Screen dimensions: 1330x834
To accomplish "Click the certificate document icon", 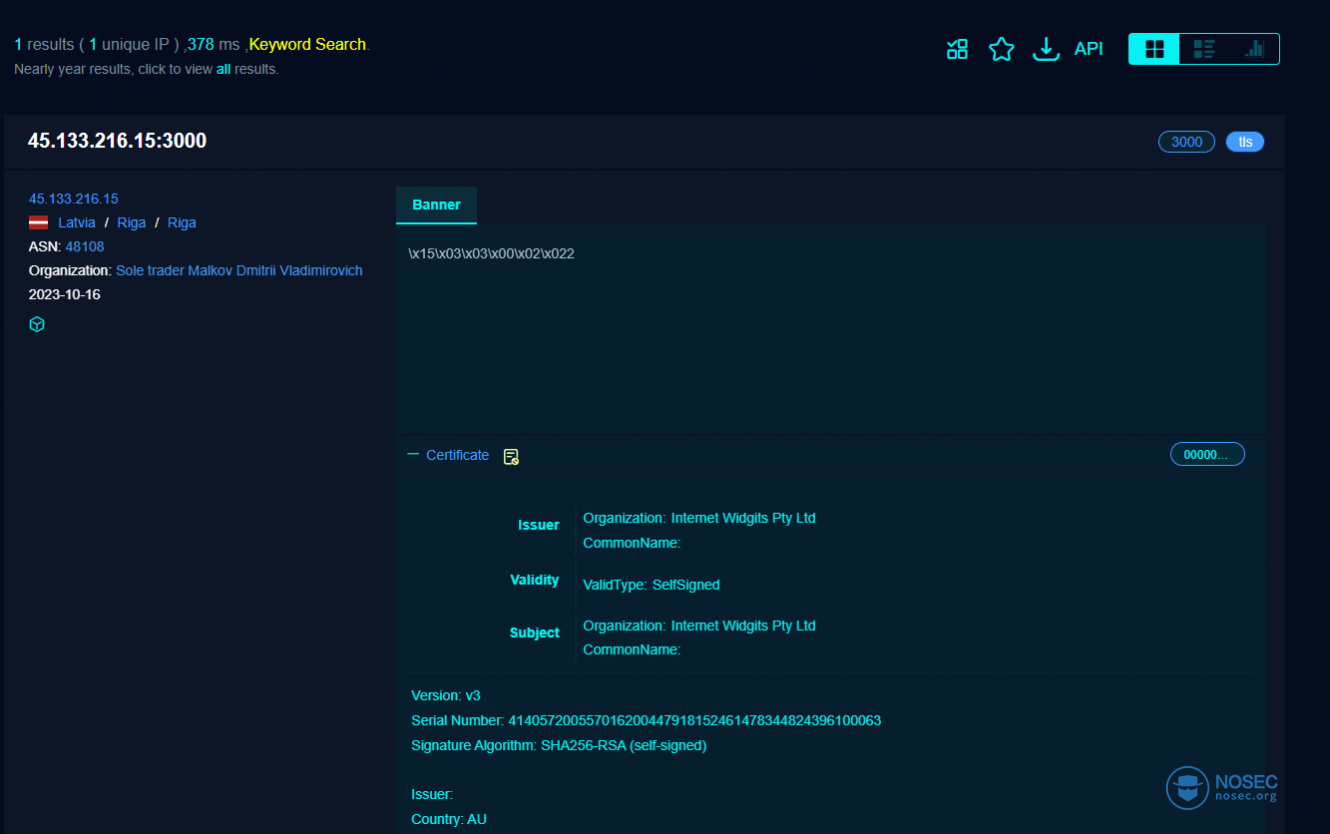I will [511, 457].
